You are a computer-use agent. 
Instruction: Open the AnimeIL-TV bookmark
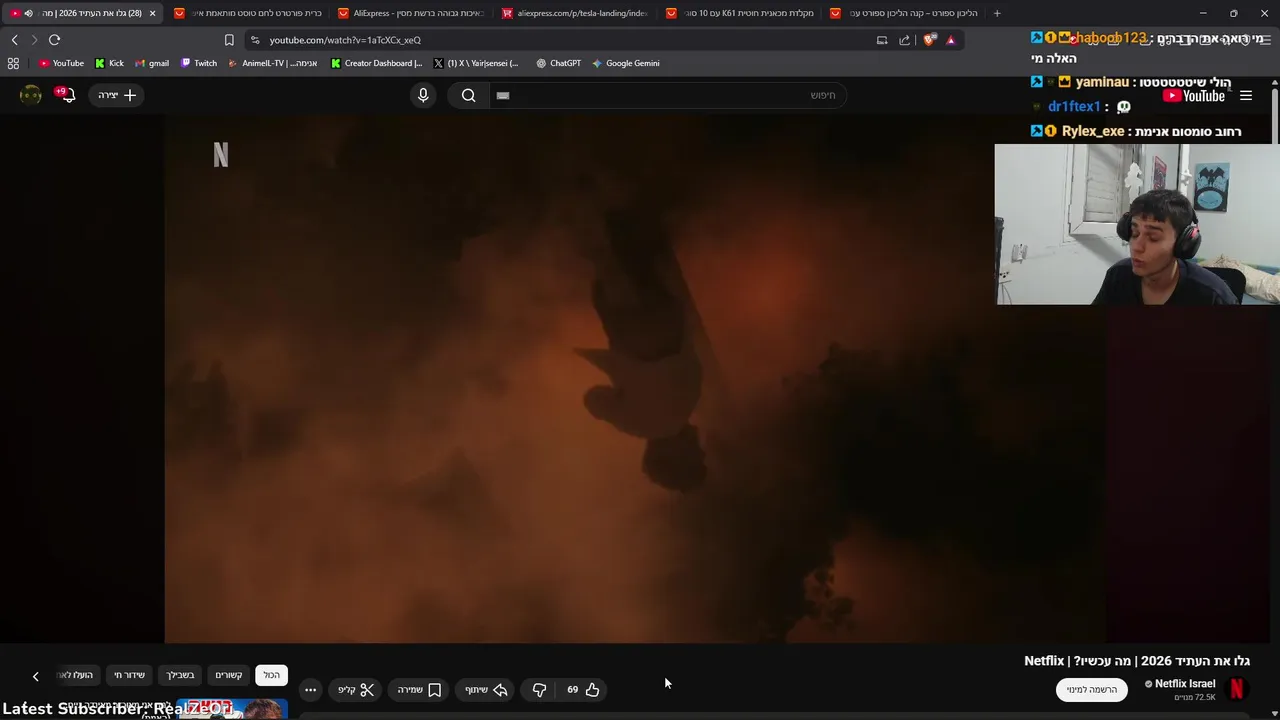(272, 63)
